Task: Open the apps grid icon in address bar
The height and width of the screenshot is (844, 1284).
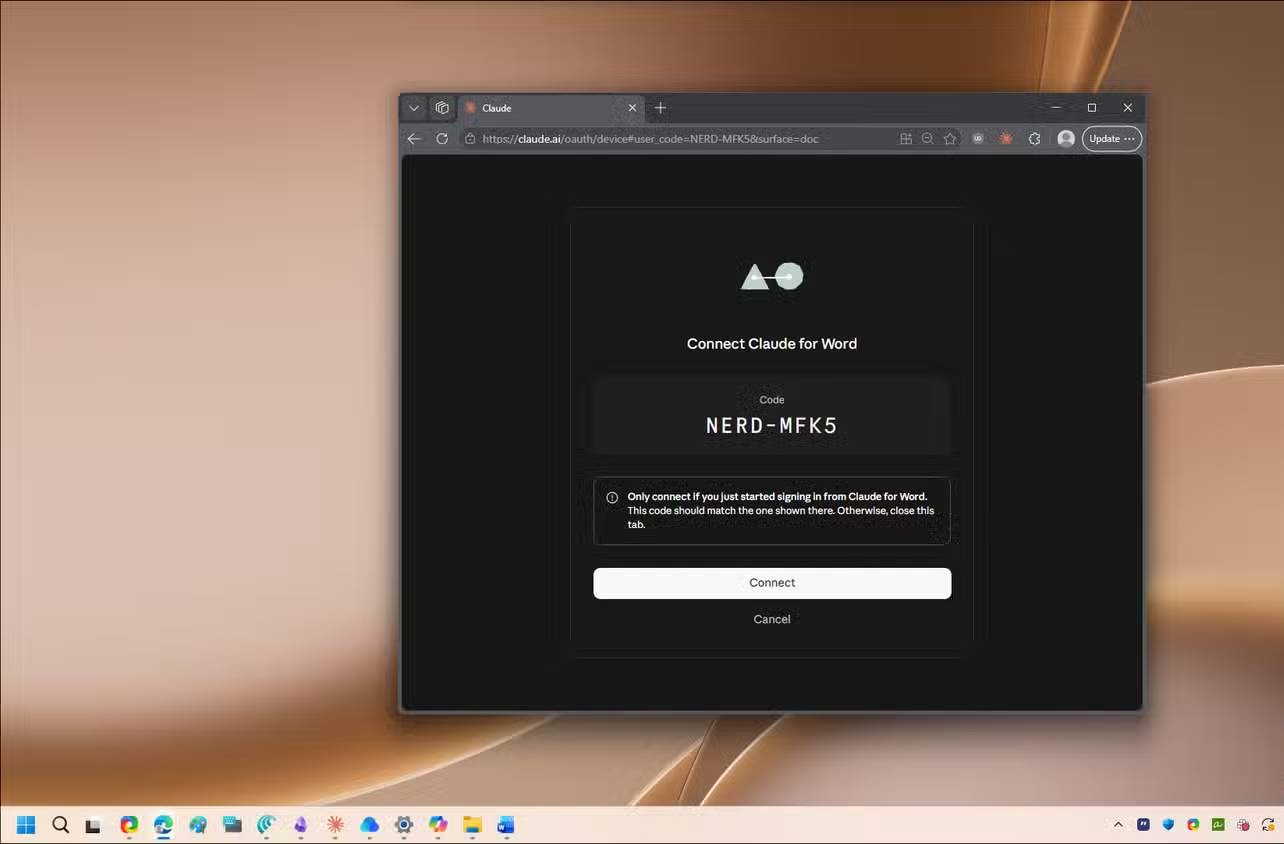Action: (906, 139)
